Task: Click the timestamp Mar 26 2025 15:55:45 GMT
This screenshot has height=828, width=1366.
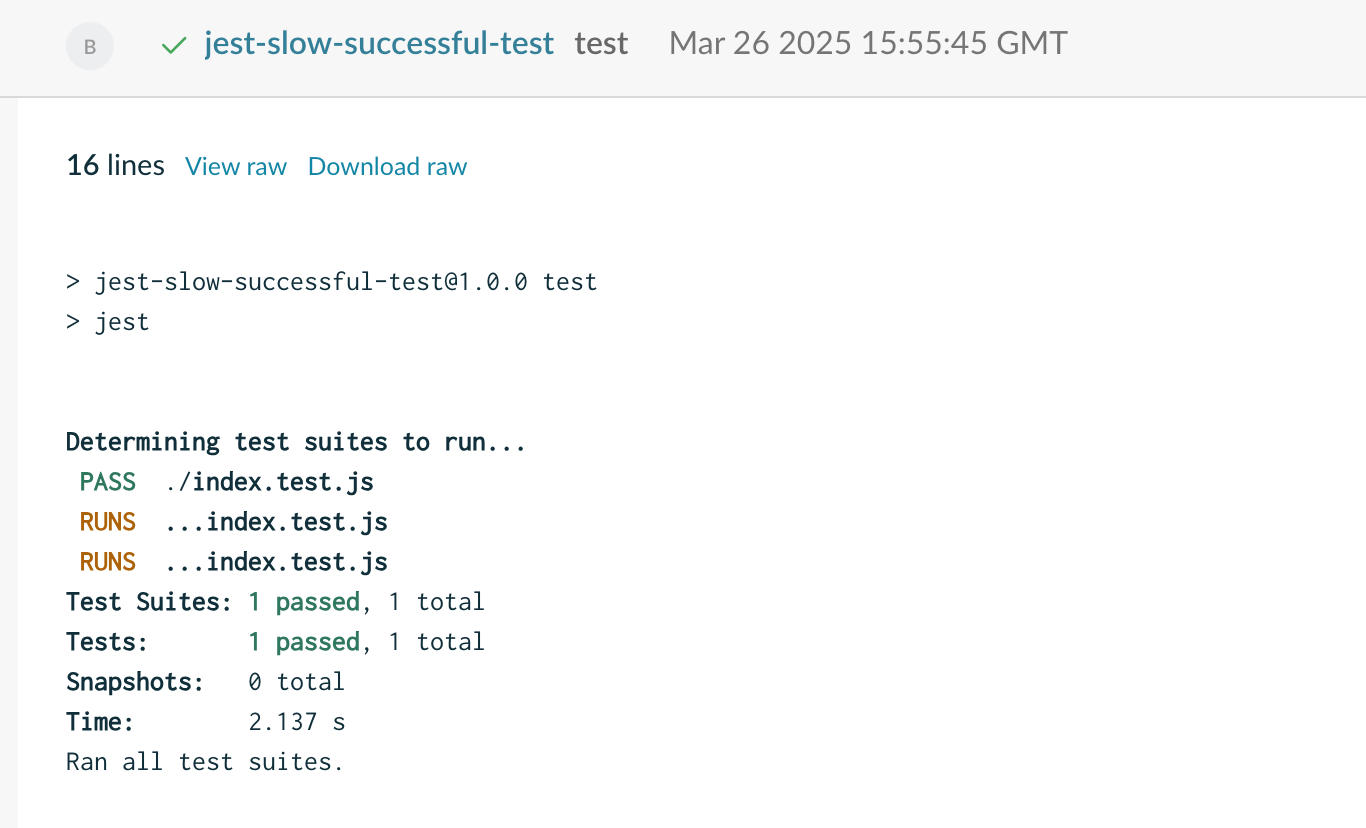Action: click(x=868, y=43)
